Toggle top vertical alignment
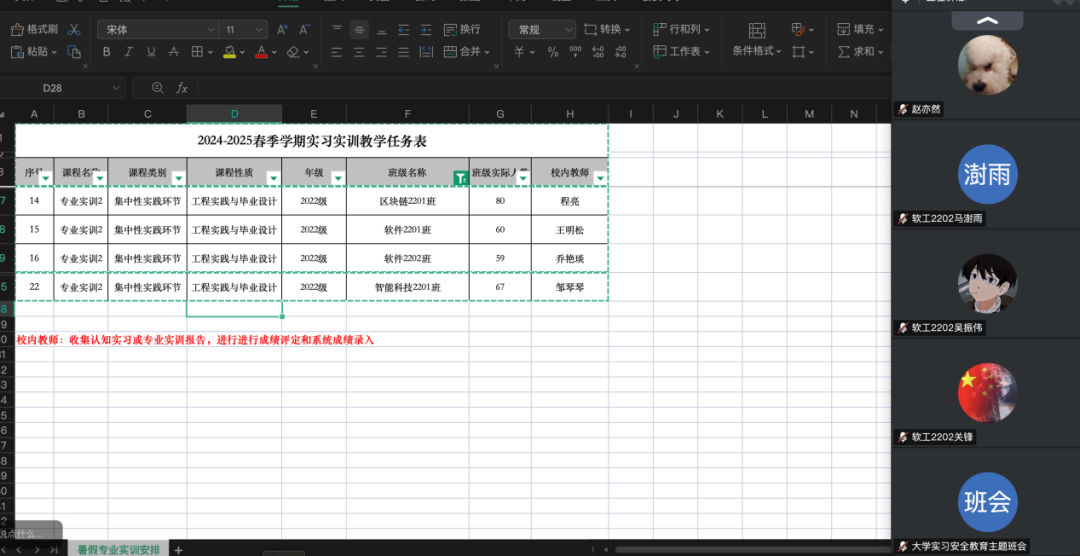The width and height of the screenshot is (1080, 556). tap(337, 30)
